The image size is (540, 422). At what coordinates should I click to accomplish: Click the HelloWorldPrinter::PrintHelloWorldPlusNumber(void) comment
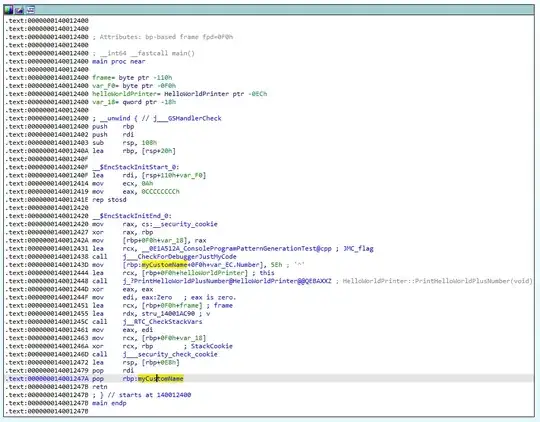click(x=438, y=281)
